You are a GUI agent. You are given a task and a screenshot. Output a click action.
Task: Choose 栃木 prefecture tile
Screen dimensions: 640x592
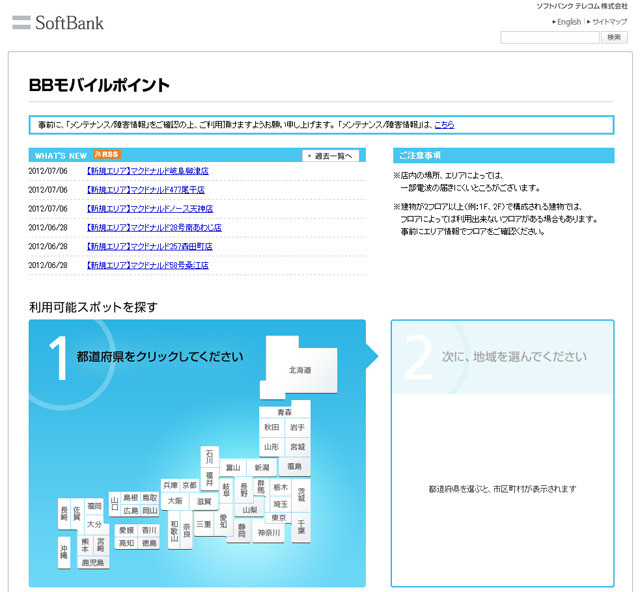coord(280,487)
